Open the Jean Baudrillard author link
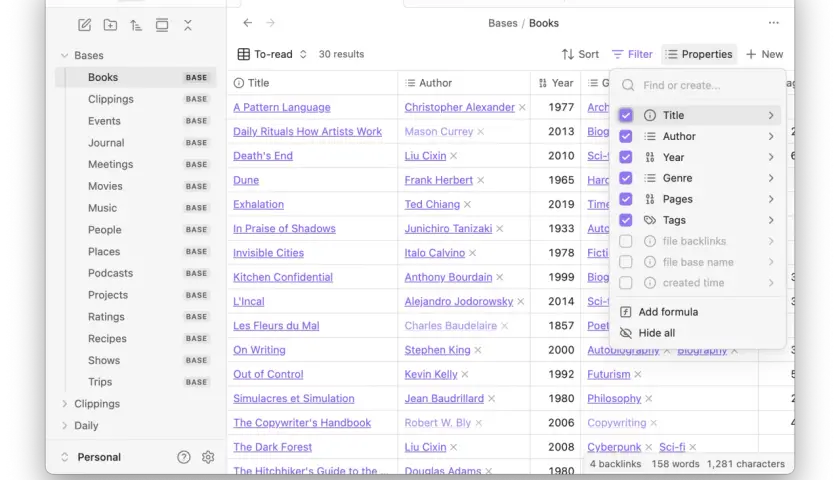This screenshot has height=480, width=840. pos(444,399)
